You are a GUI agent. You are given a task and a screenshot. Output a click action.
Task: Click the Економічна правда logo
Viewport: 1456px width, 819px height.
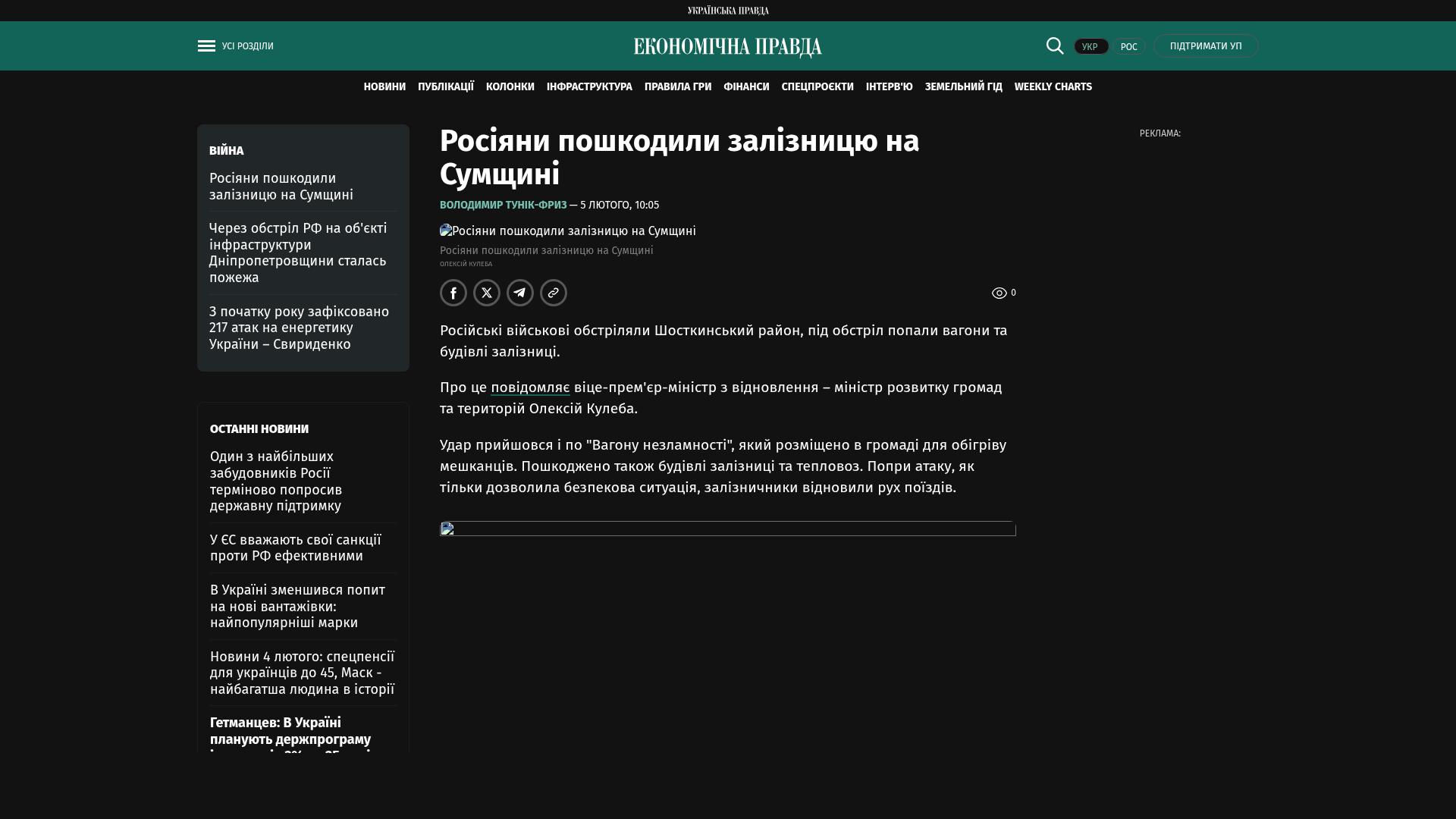[x=727, y=47]
